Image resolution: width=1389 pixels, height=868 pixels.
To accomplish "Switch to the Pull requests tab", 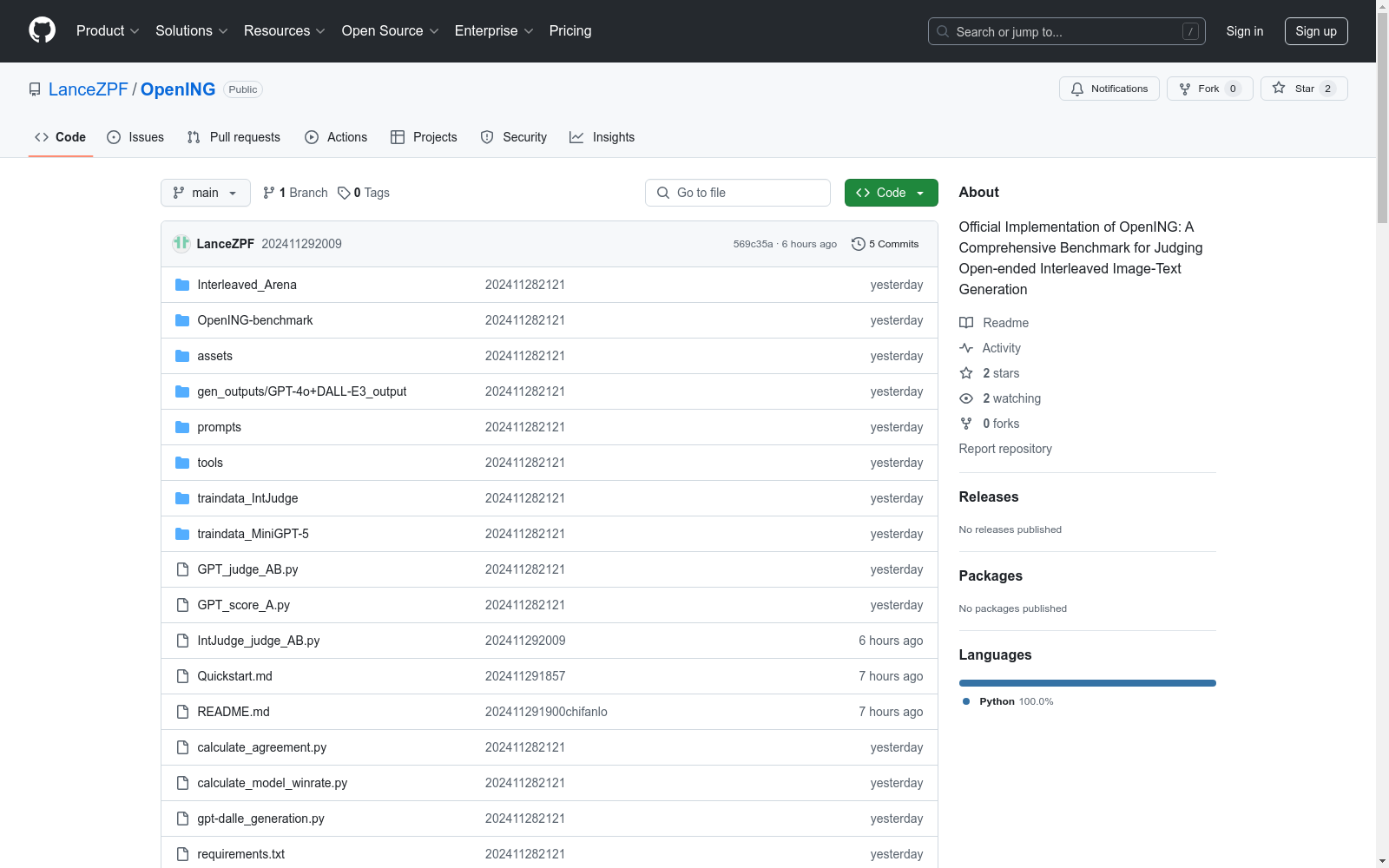I will click(234, 137).
